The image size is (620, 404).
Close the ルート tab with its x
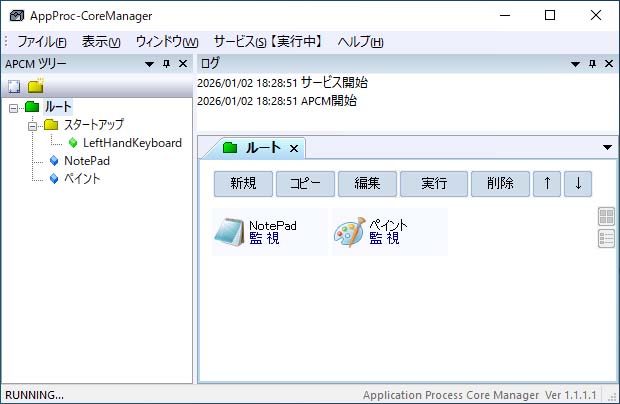pos(294,148)
